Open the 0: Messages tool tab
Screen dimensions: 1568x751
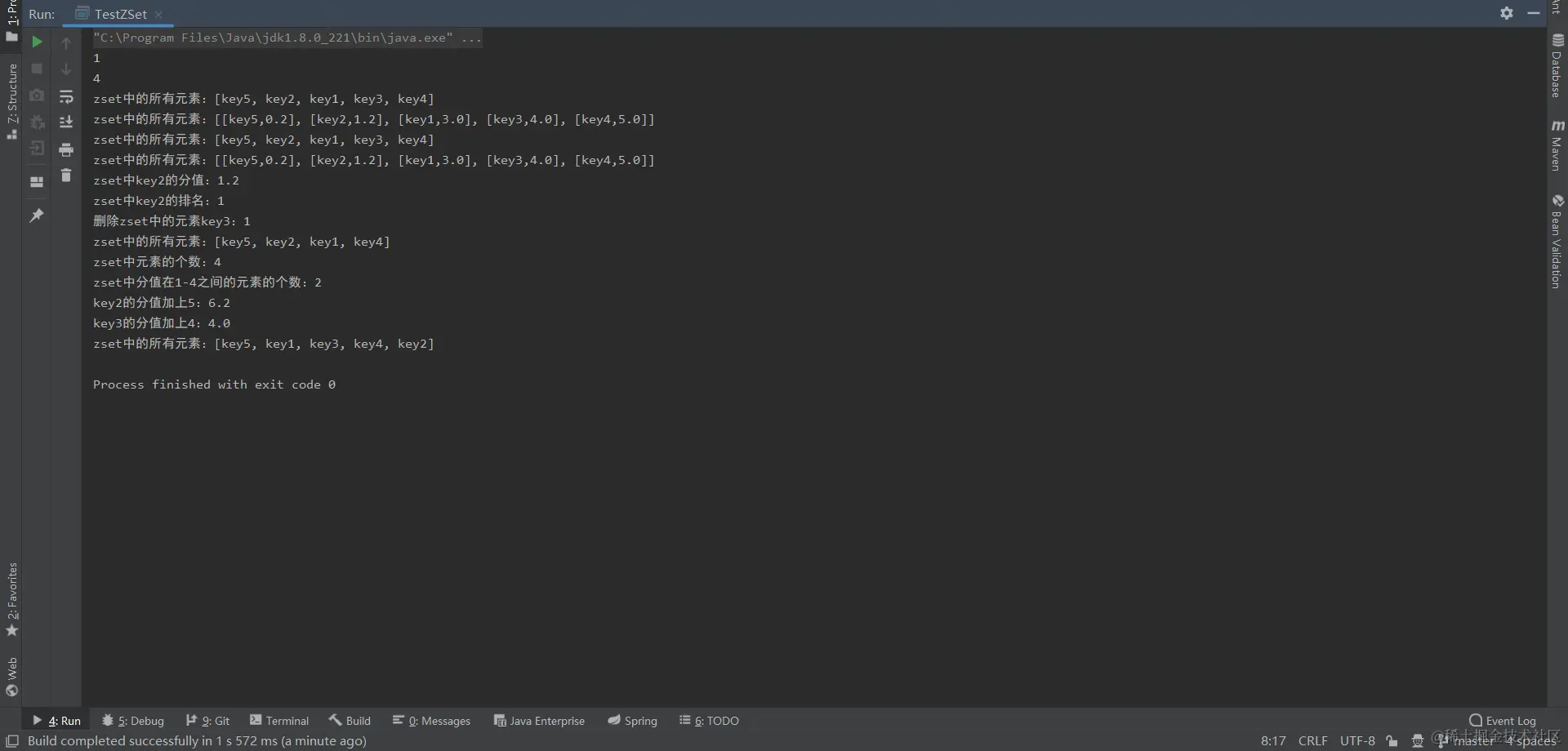(431, 721)
